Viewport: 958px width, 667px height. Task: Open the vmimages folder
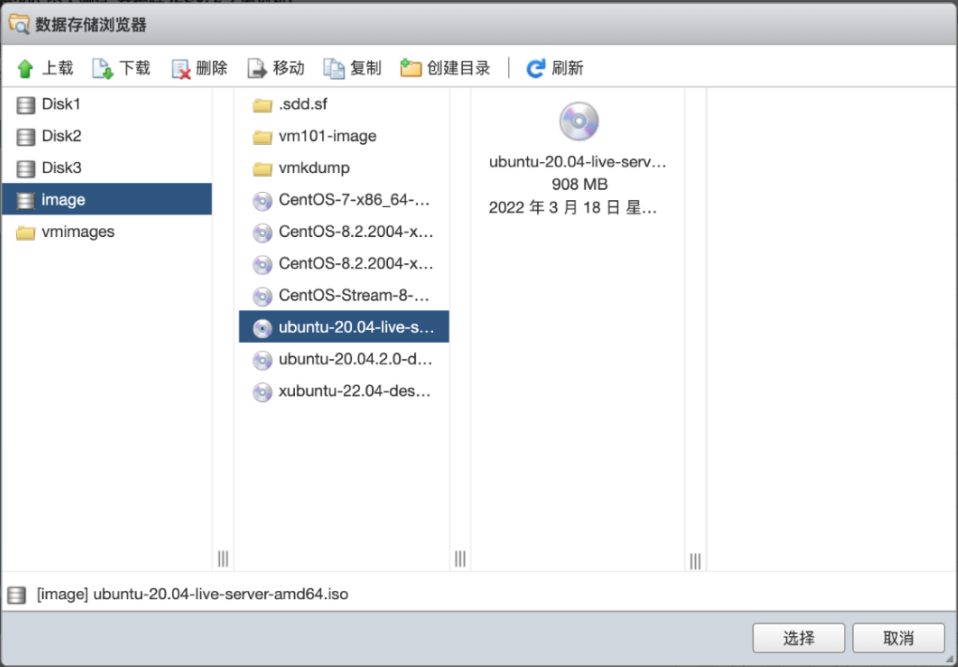pyautogui.click(x=77, y=232)
